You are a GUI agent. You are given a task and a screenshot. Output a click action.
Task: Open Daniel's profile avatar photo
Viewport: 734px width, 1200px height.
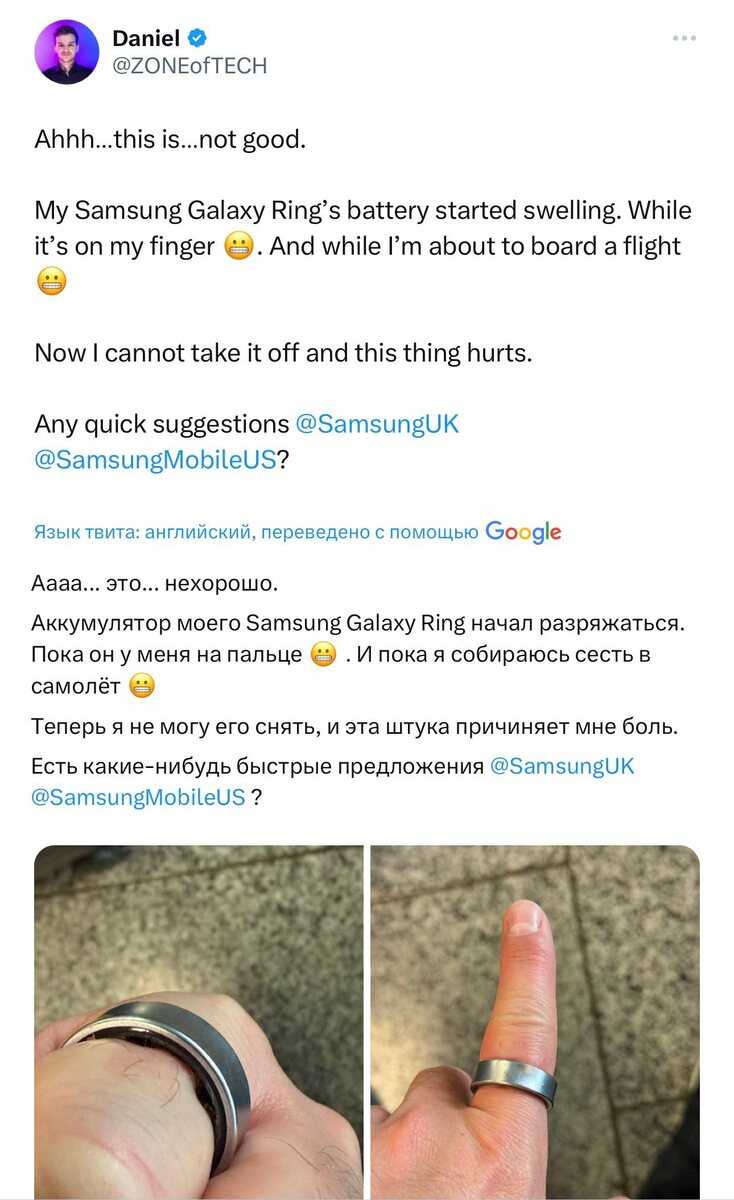tap(67, 52)
